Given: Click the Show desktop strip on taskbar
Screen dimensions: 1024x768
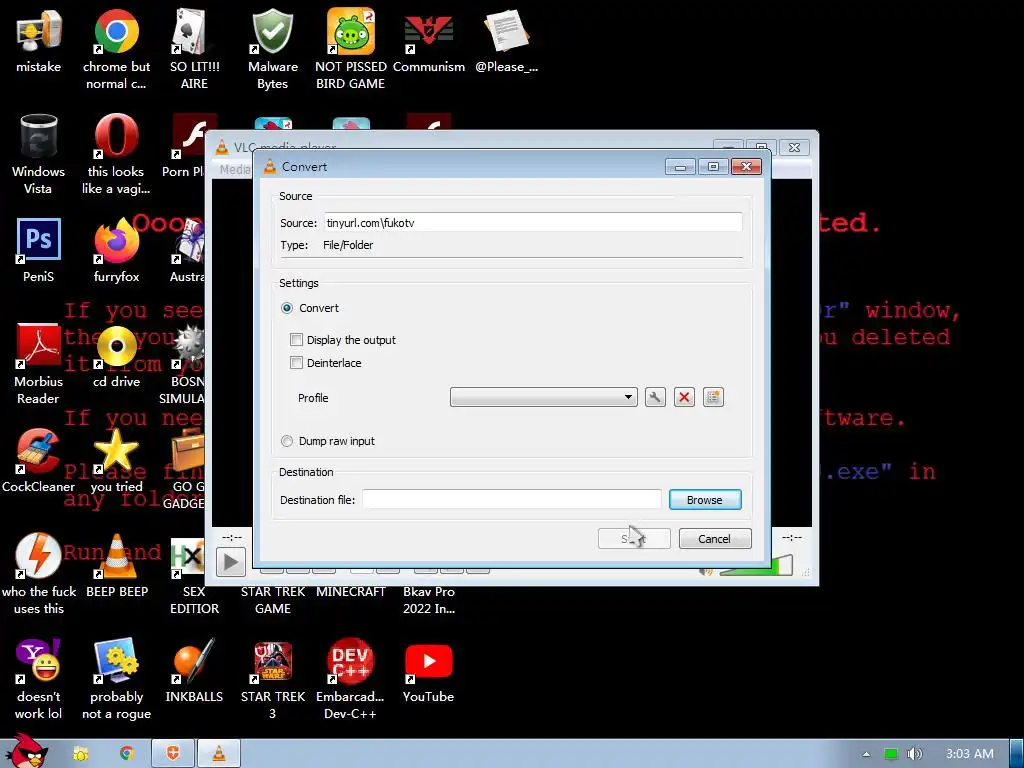Looking at the screenshot, I should [x=1017, y=754].
